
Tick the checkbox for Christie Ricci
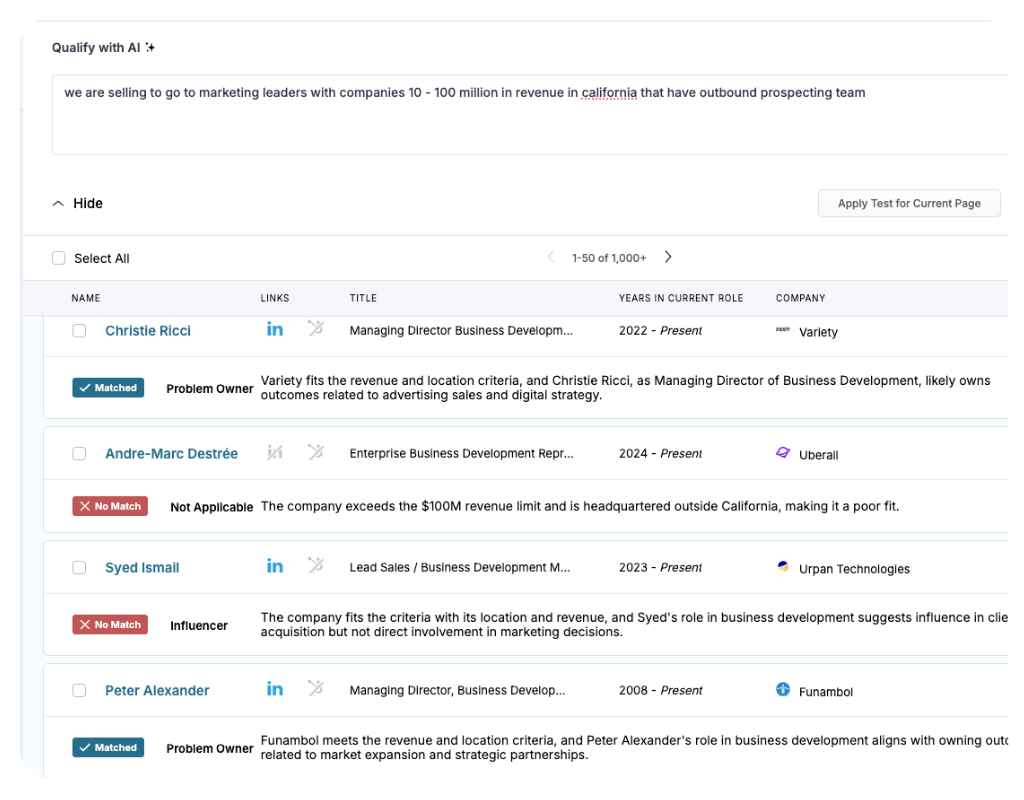[79, 331]
